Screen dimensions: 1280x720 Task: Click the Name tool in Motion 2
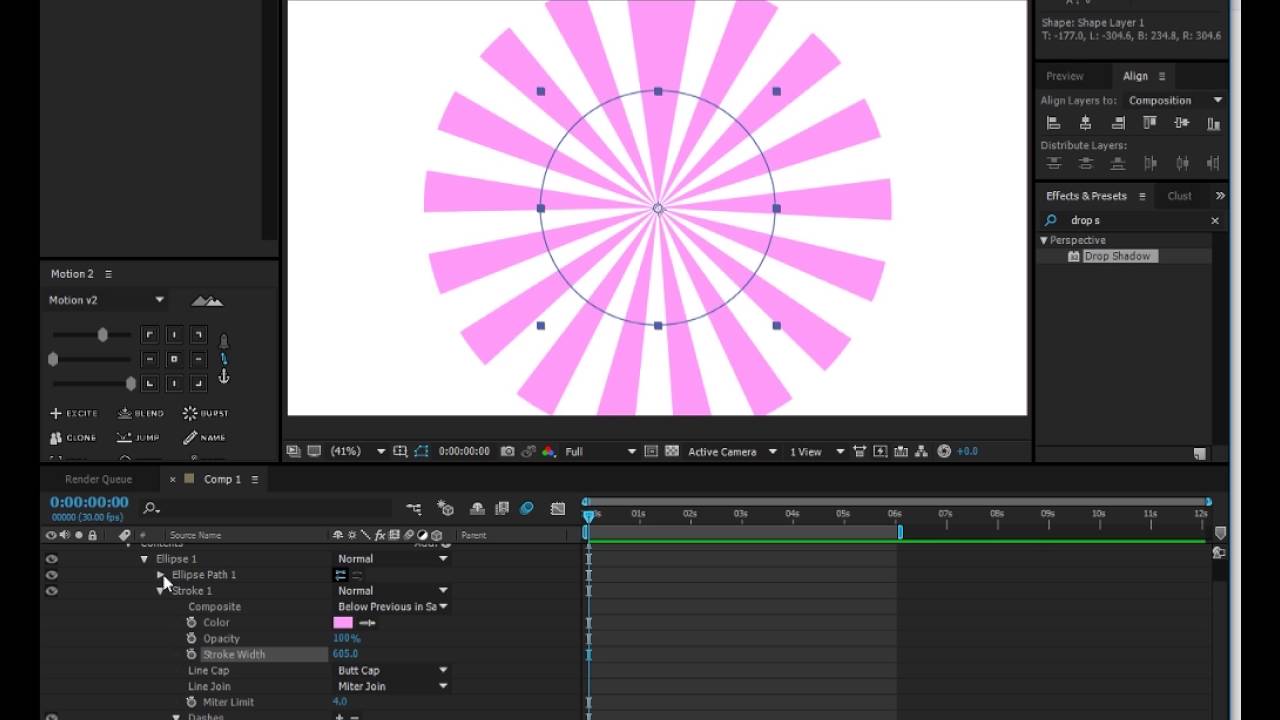click(x=205, y=437)
